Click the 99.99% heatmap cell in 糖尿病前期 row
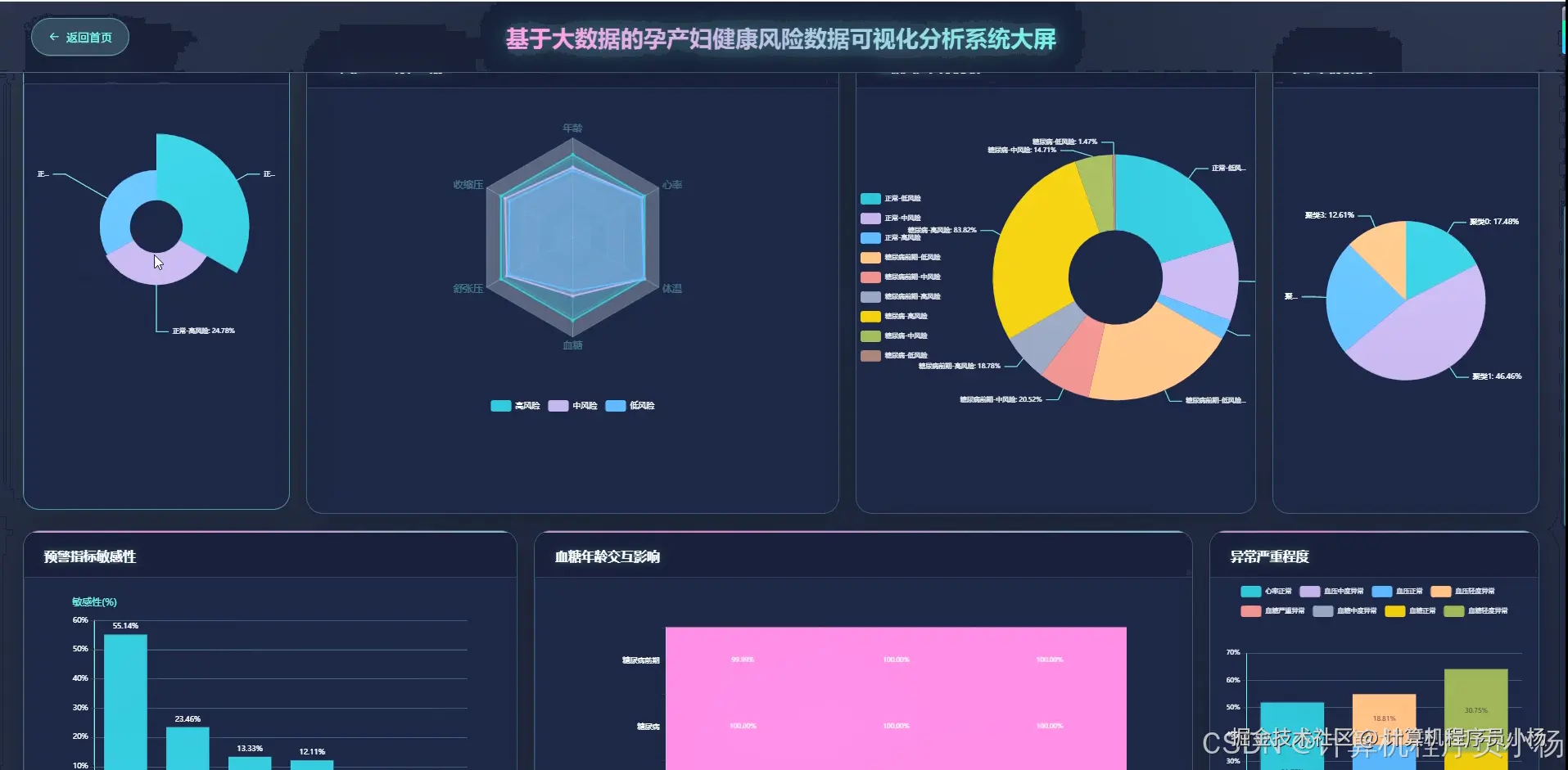The image size is (1568, 770). tap(743, 660)
